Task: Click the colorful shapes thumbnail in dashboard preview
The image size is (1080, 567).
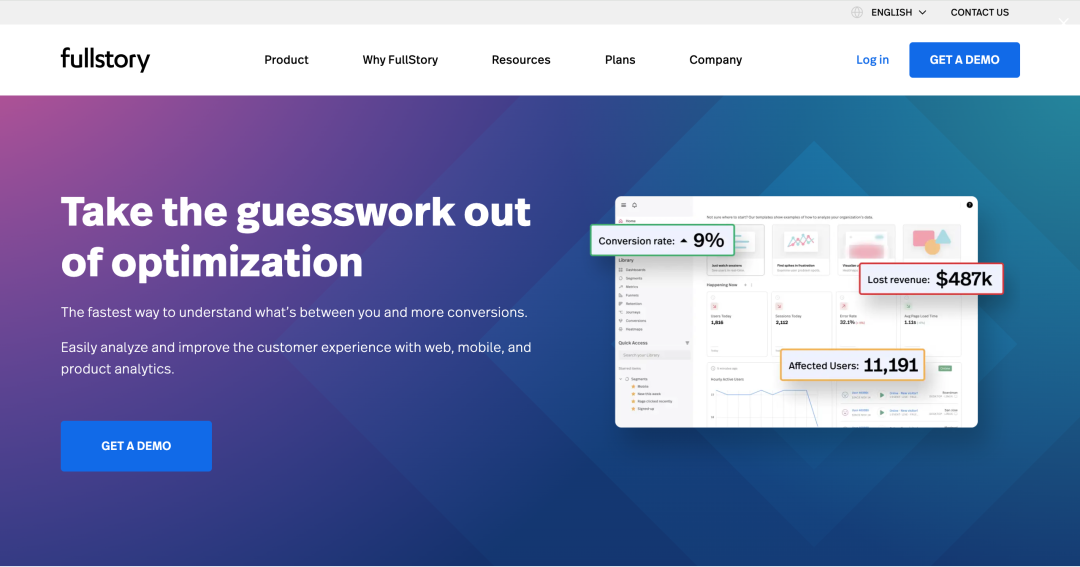Action: [931, 242]
